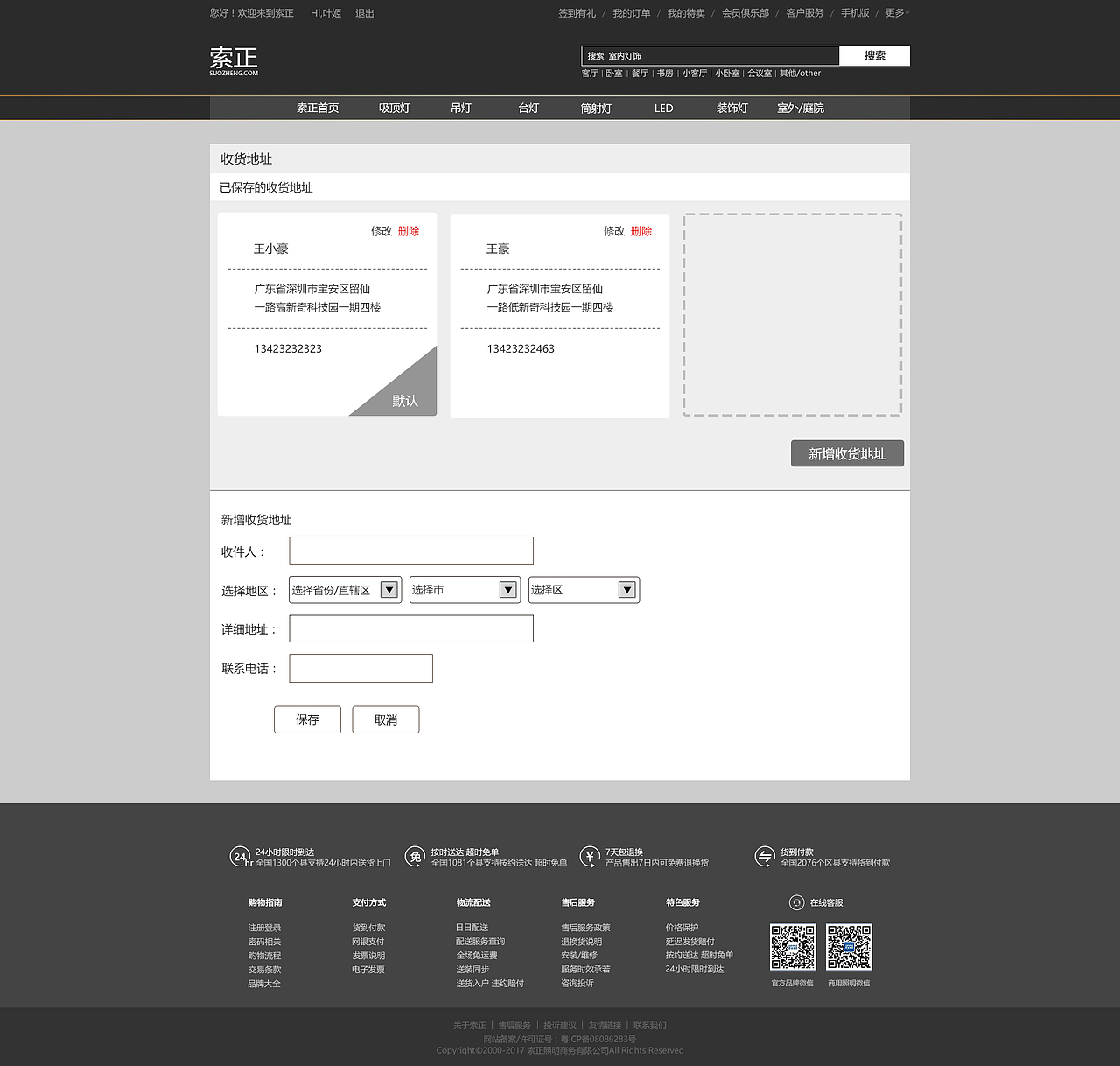
Task: Click the 索正 site logo
Action: 234,60
